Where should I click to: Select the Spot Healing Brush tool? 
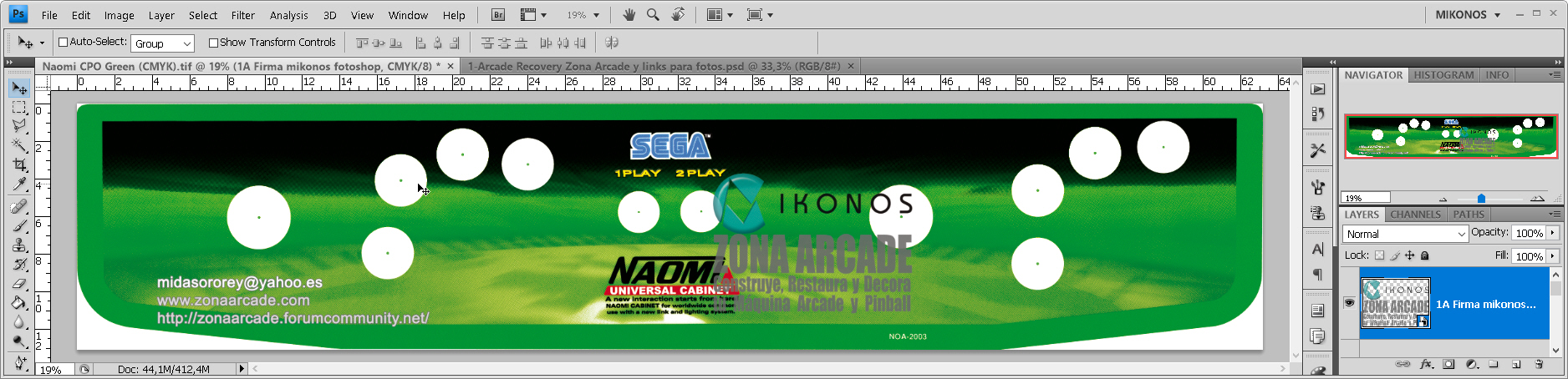point(19,206)
